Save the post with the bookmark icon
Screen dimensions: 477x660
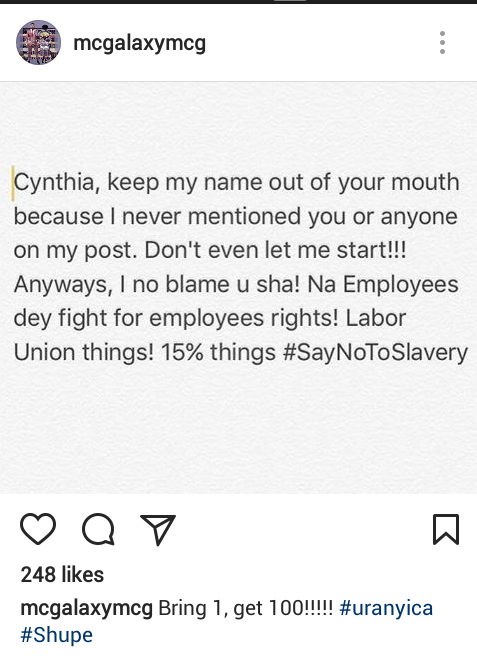(x=446, y=529)
